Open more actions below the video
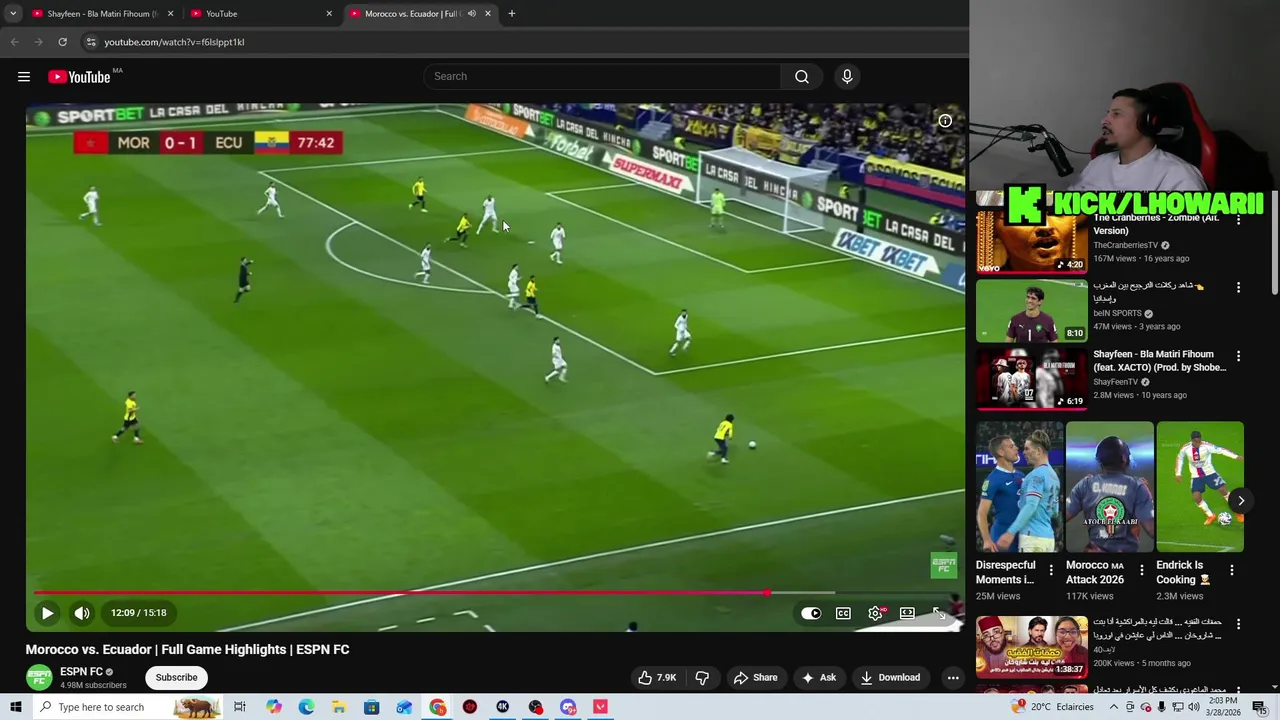1280x720 pixels. [x=953, y=677]
